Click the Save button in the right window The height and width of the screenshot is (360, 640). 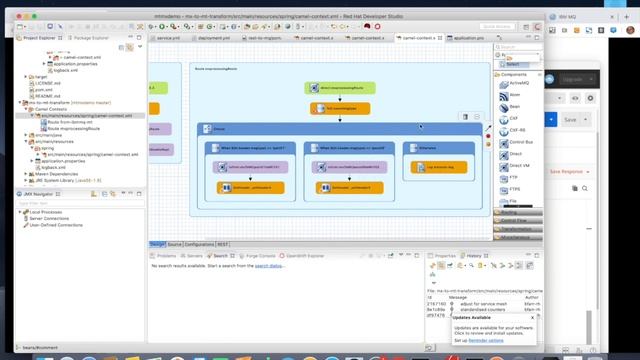(570, 120)
